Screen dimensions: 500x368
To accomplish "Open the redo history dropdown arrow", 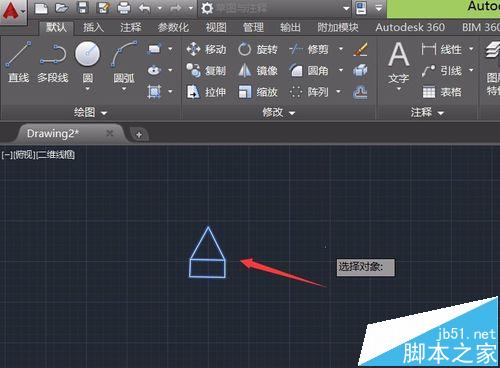I will pos(190,8).
